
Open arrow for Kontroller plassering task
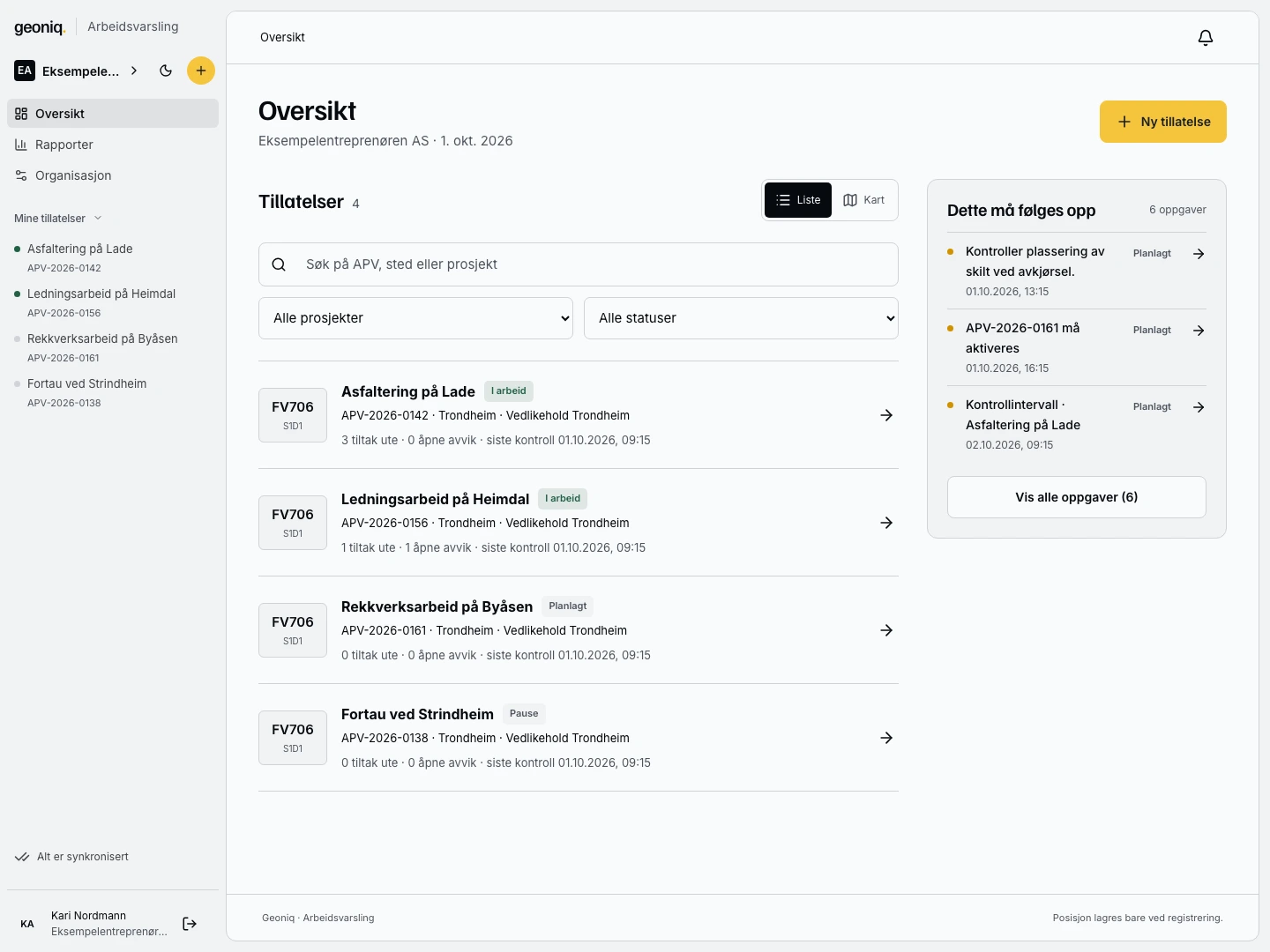(1199, 254)
